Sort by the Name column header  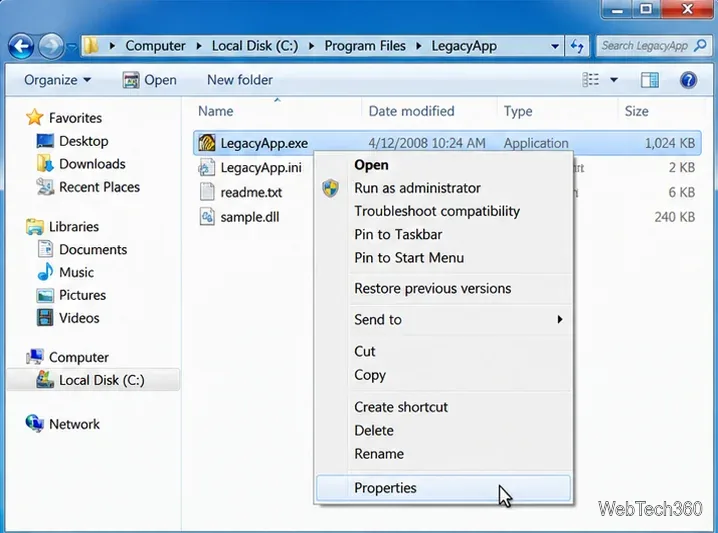[216, 111]
